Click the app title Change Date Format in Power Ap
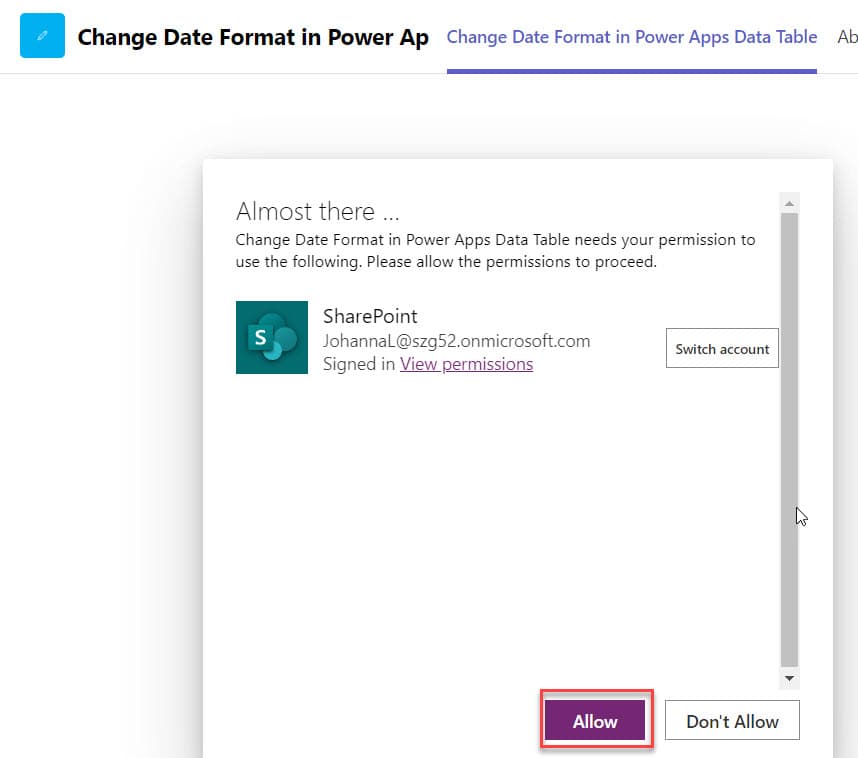The image size is (858, 758). [x=253, y=38]
